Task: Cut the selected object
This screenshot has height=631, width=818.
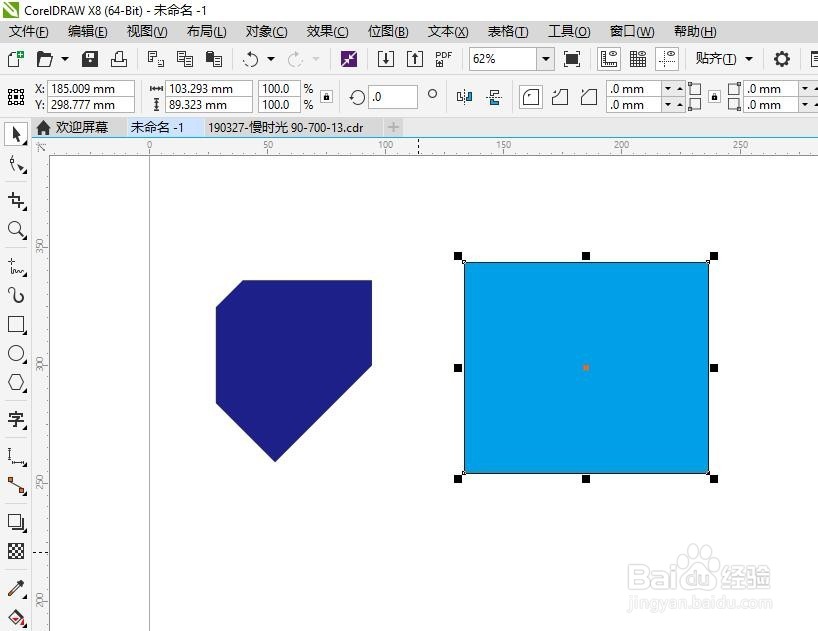Action: click(x=155, y=59)
